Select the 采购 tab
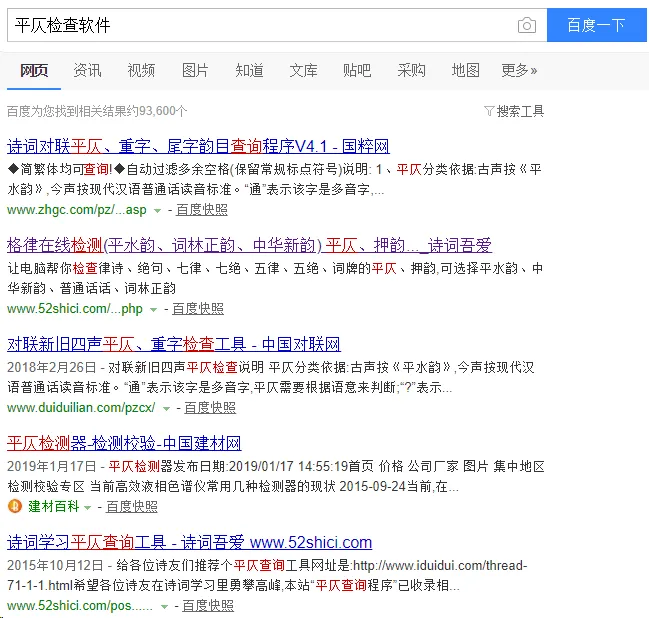 coord(411,70)
